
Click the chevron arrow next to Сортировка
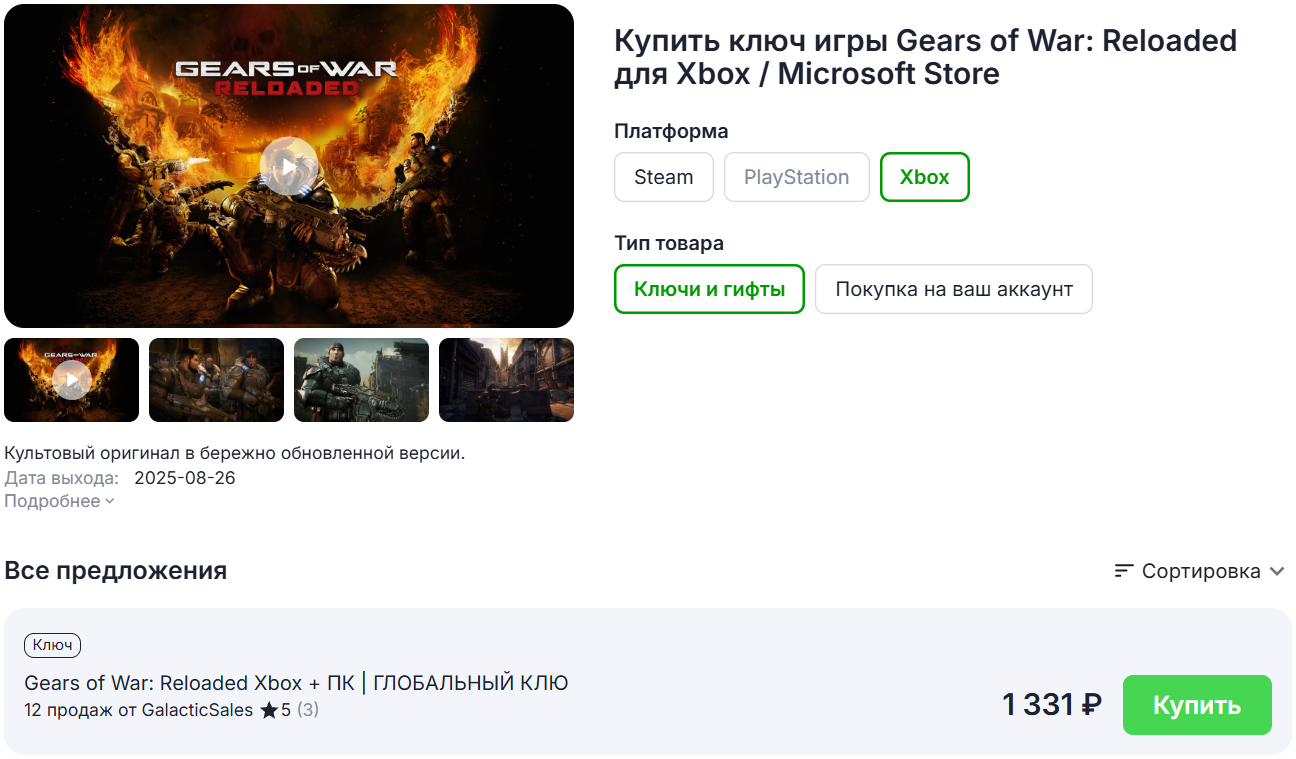1277,571
